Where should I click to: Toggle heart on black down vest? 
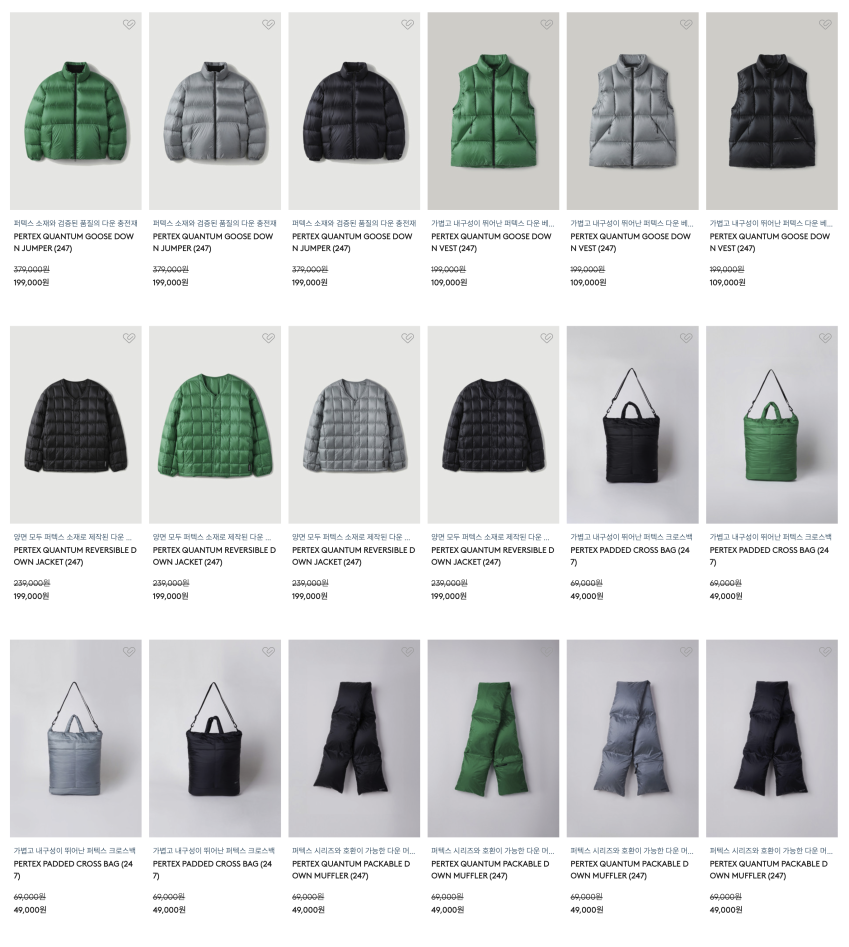(825, 25)
